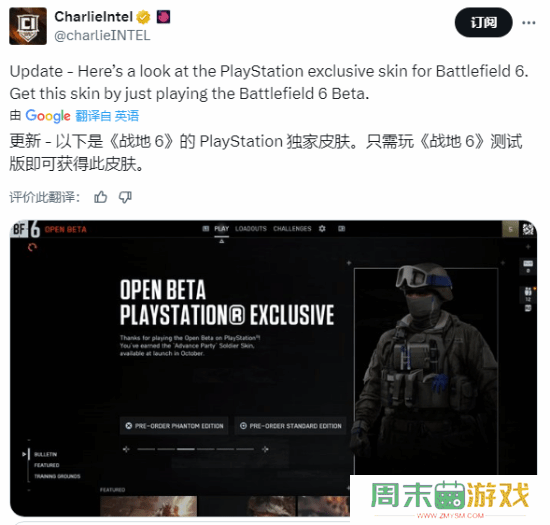550x525 pixels.
Task: Click the affiliate badge next to CharlieIntel
Action: 163,17
